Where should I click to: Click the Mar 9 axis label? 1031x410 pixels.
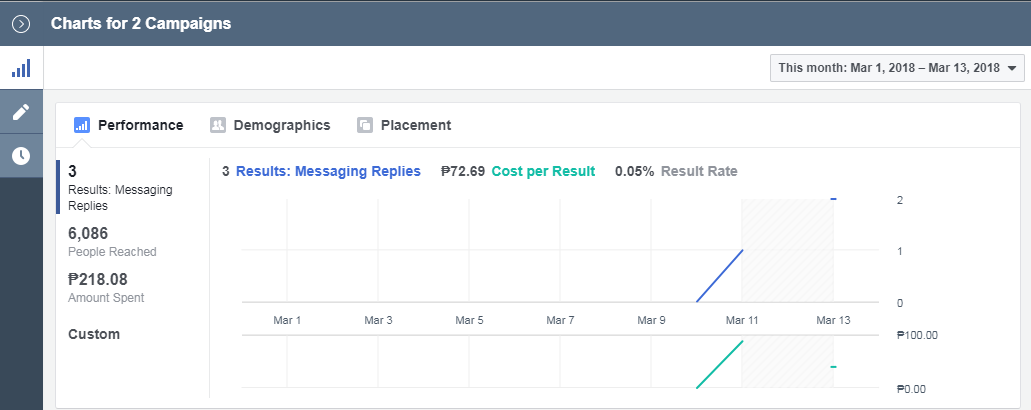click(651, 320)
